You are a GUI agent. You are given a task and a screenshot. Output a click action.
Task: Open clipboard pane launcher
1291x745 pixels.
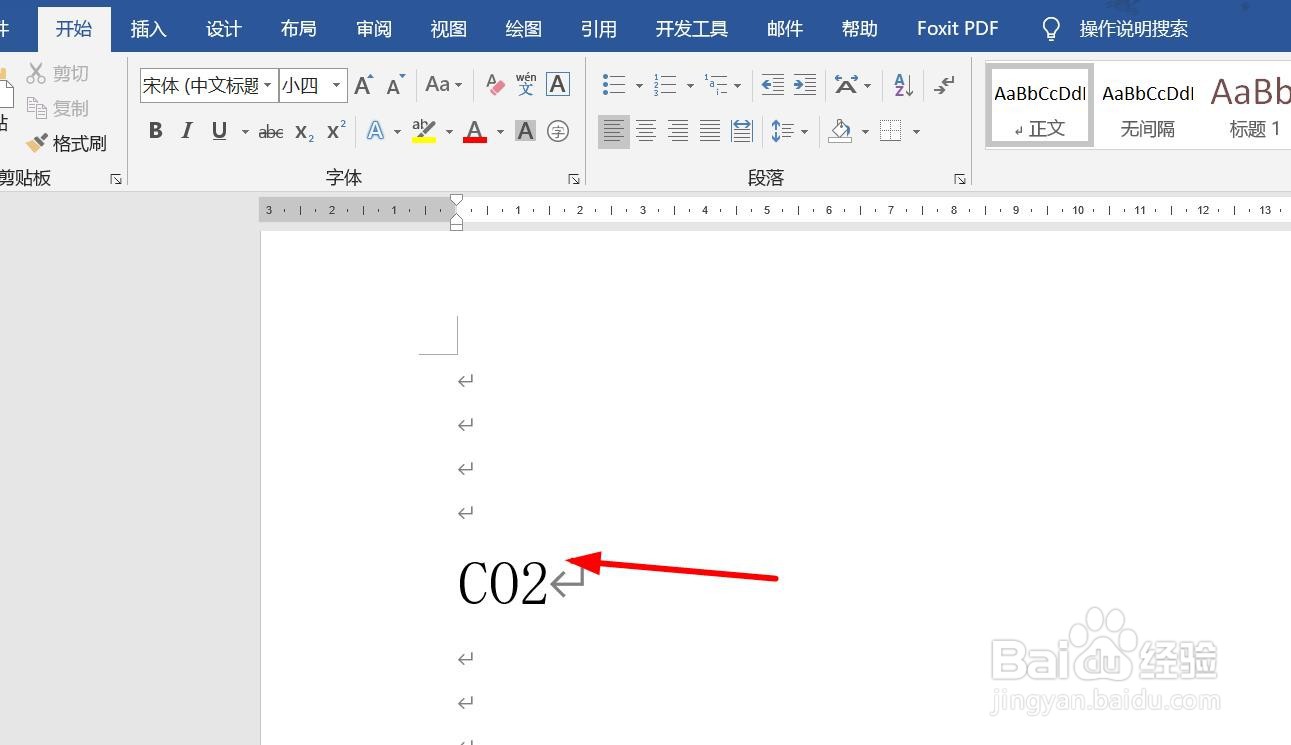coord(116,179)
